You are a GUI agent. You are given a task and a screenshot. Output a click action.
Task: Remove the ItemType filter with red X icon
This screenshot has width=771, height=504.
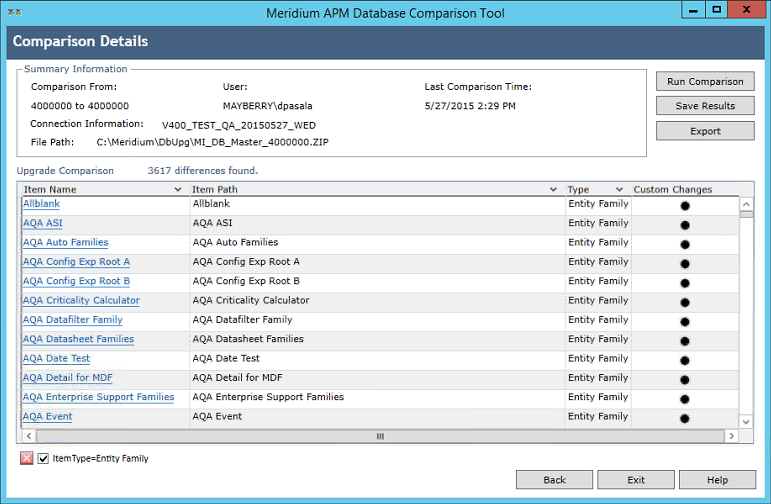tap(27, 458)
